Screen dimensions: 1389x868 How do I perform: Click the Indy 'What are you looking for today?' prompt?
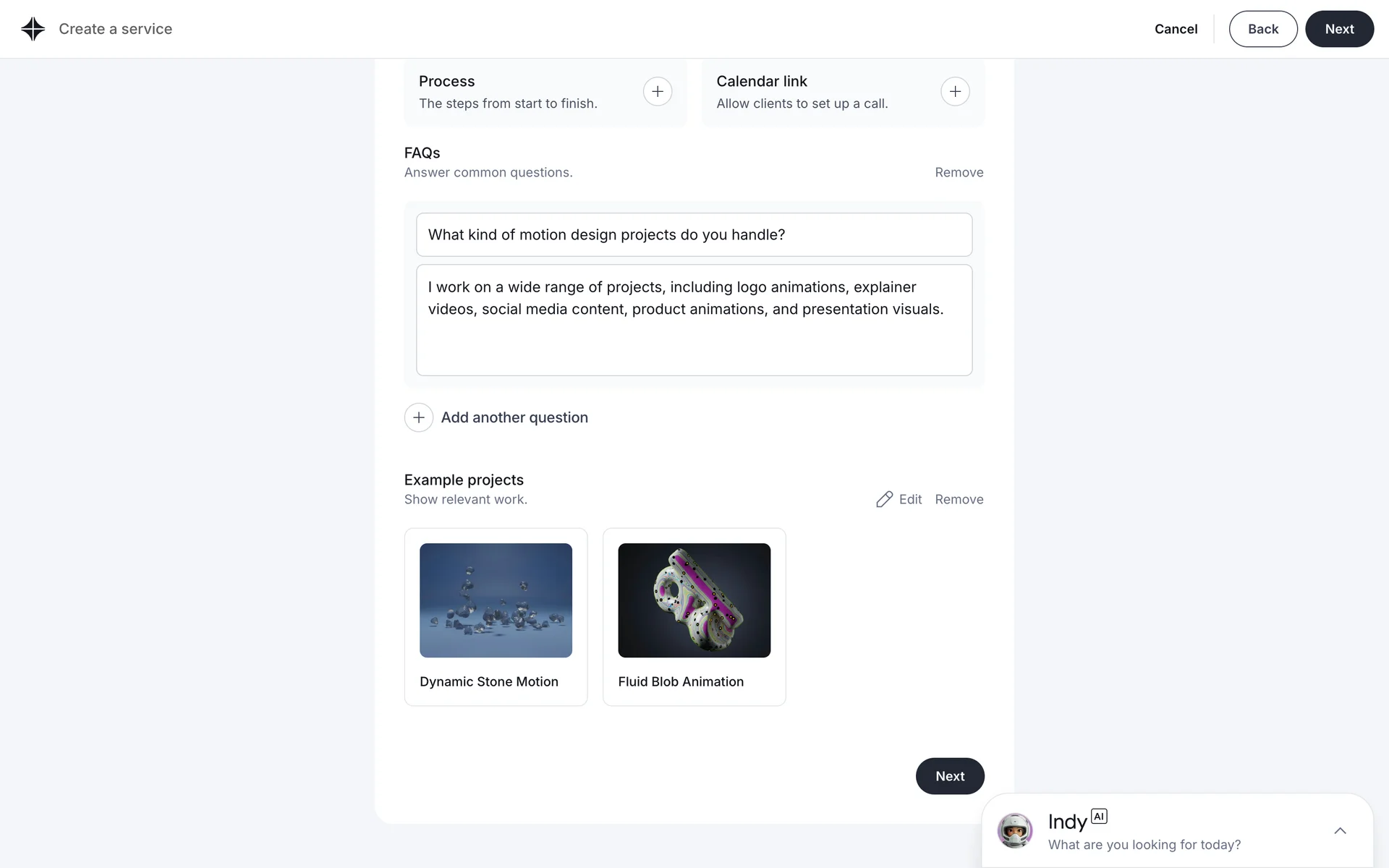click(1144, 844)
